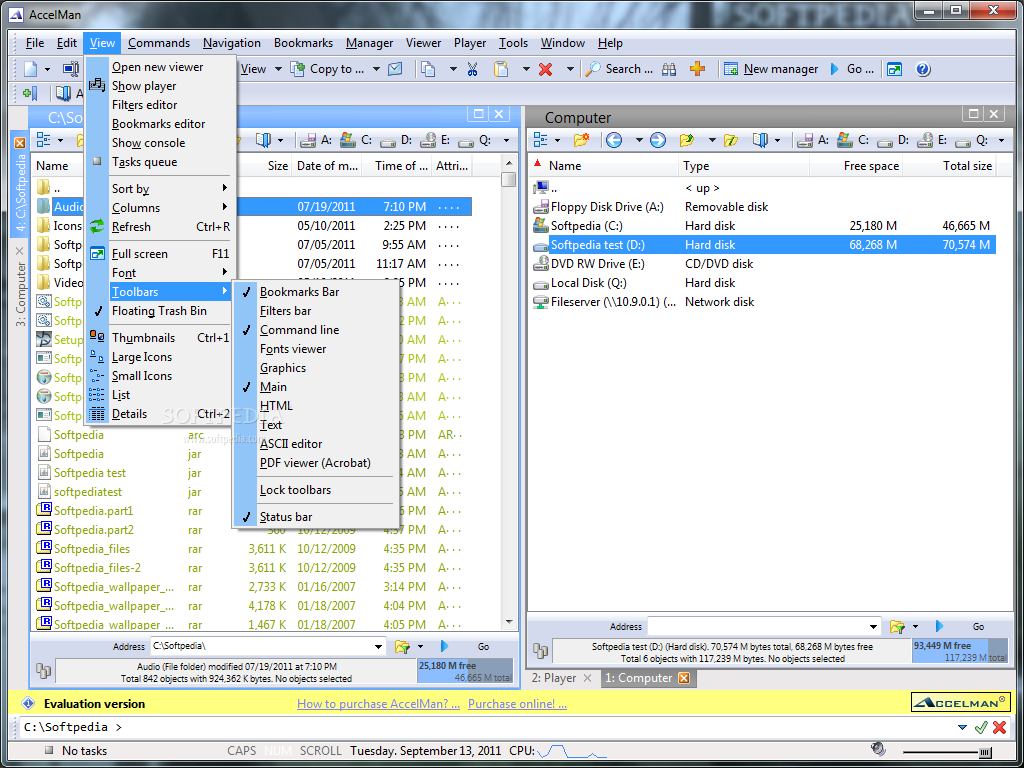Click the speaker volume icon in status bar

(x=878, y=749)
